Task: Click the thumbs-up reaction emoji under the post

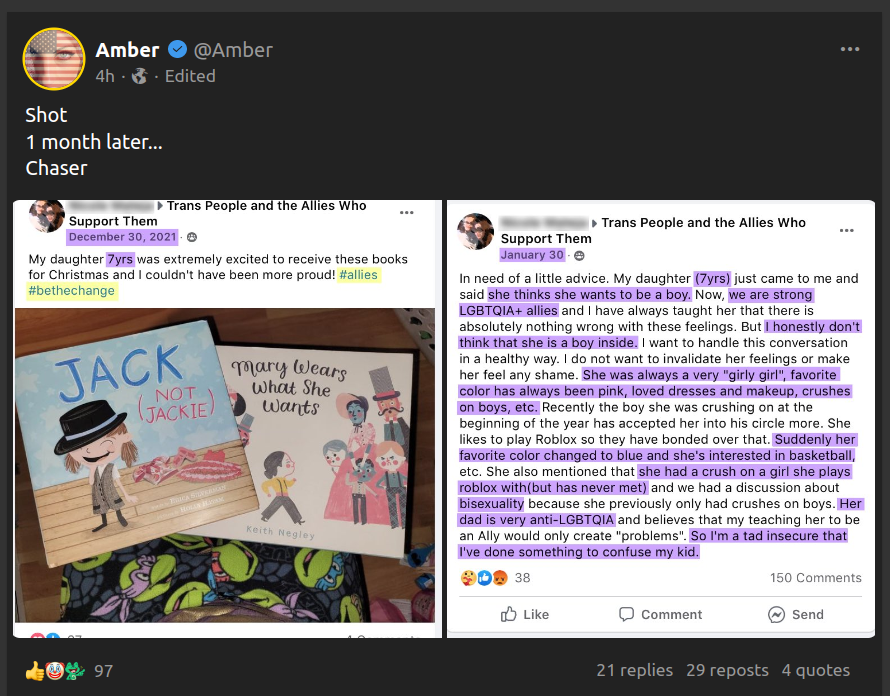Action: 34,671
